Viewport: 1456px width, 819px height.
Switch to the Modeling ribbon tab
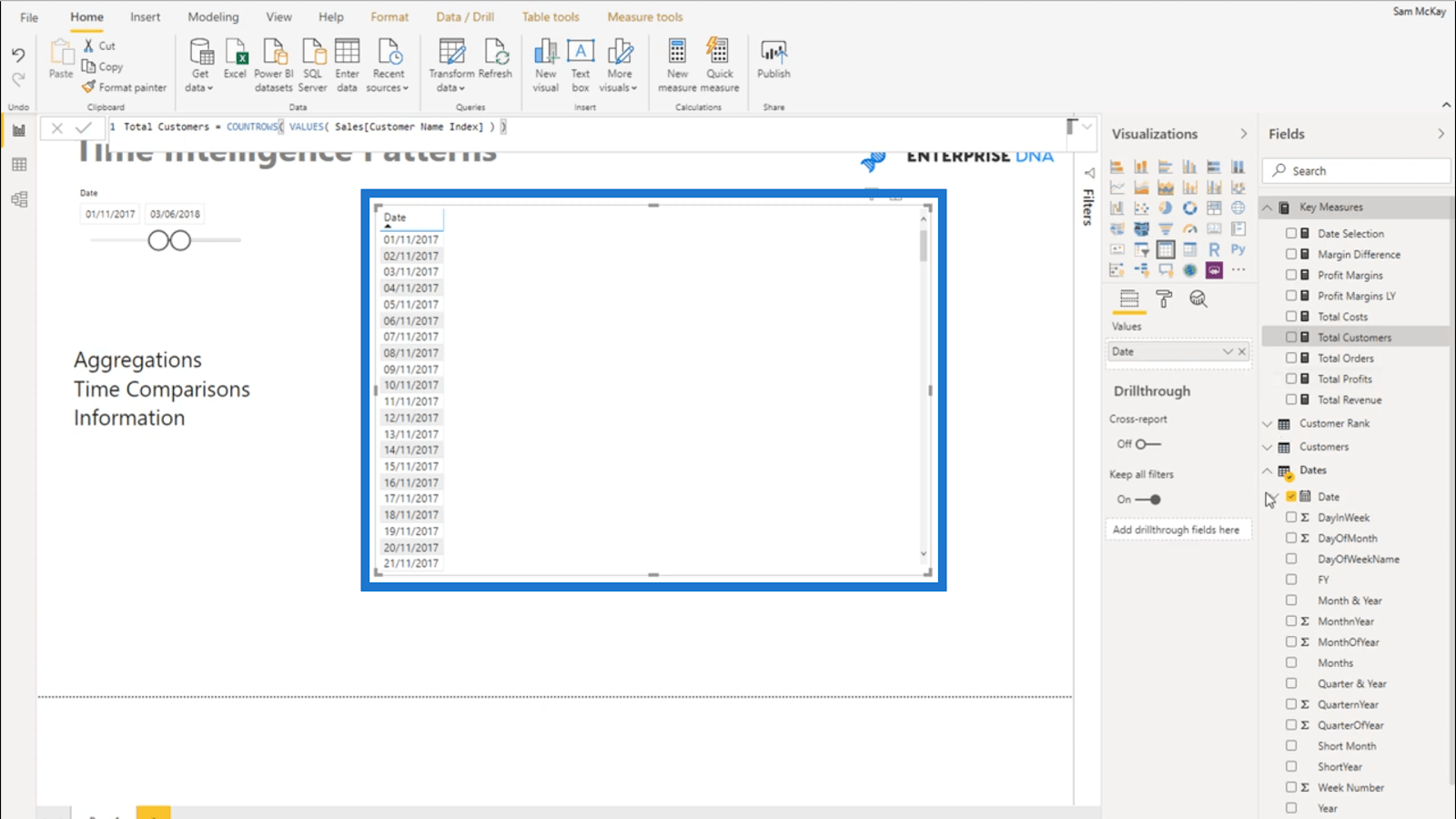click(x=213, y=17)
